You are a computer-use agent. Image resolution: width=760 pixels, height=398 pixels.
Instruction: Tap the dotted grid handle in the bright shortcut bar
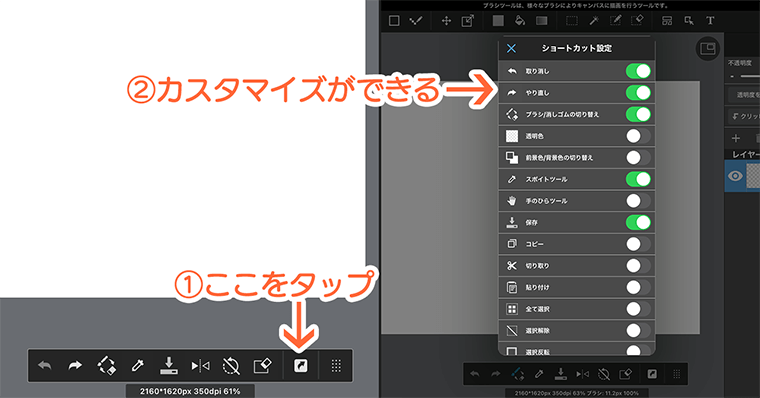[336, 366]
